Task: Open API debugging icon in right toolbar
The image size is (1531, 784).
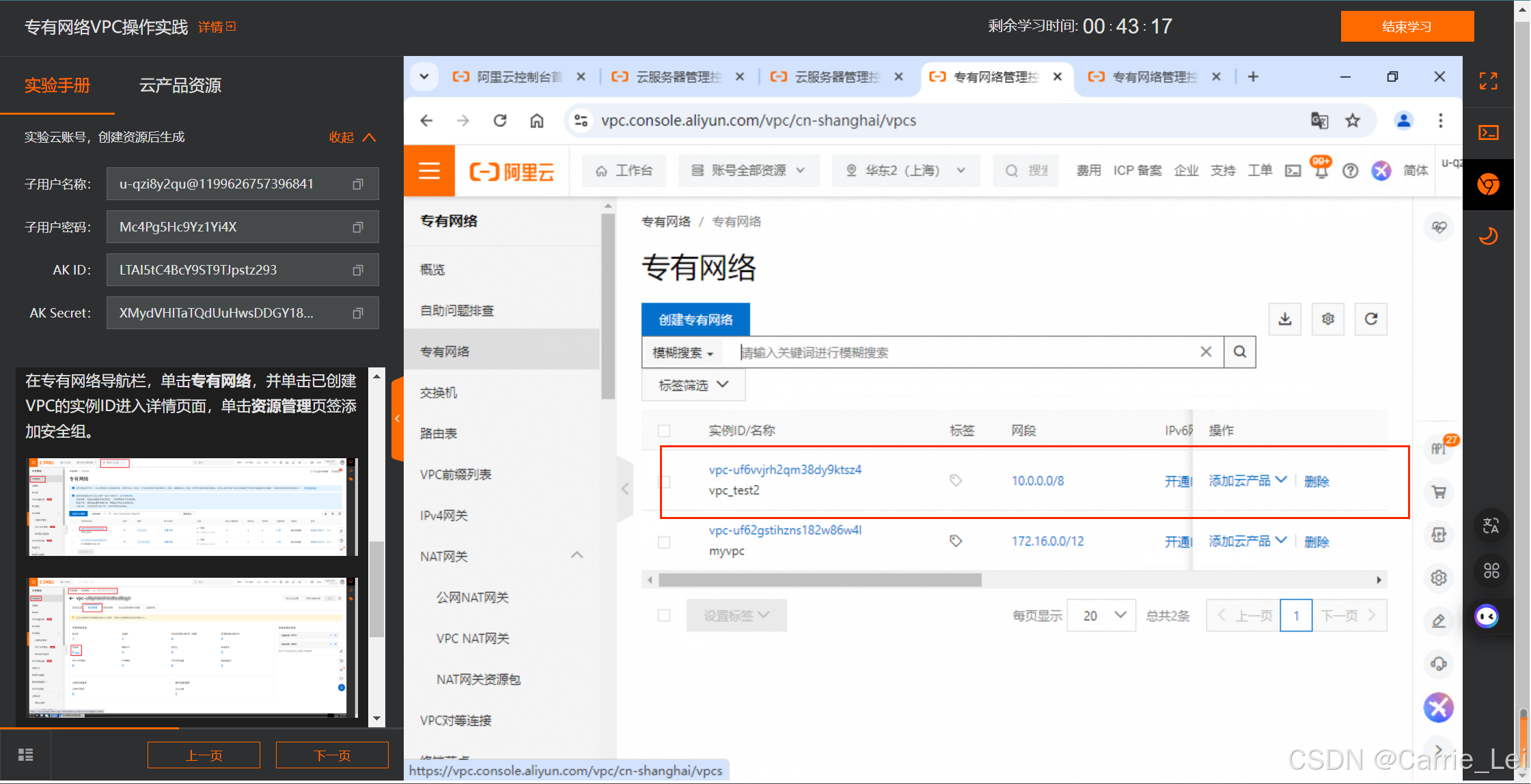Action: click(1439, 448)
